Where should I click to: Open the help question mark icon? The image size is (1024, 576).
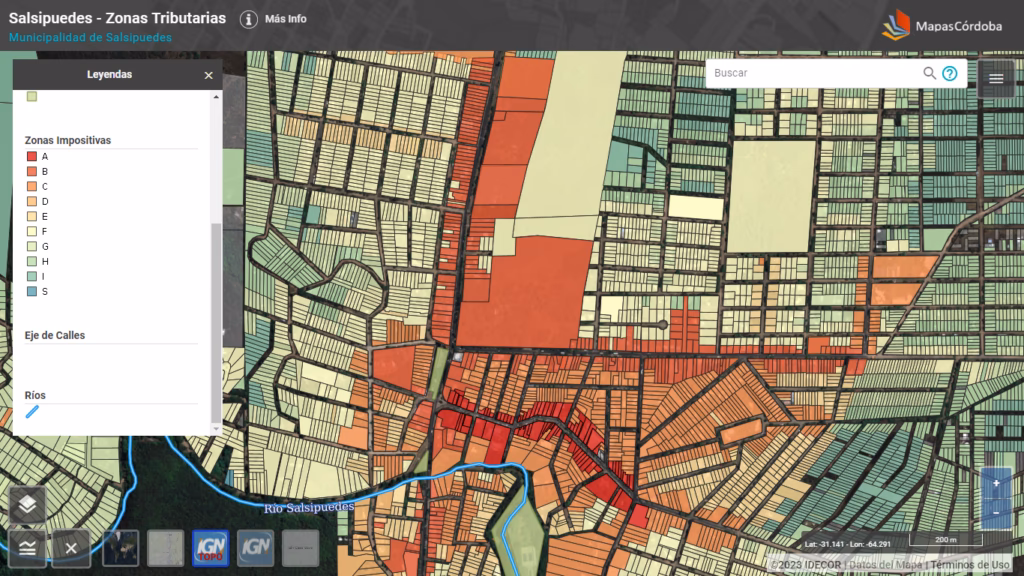click(950, 73)
